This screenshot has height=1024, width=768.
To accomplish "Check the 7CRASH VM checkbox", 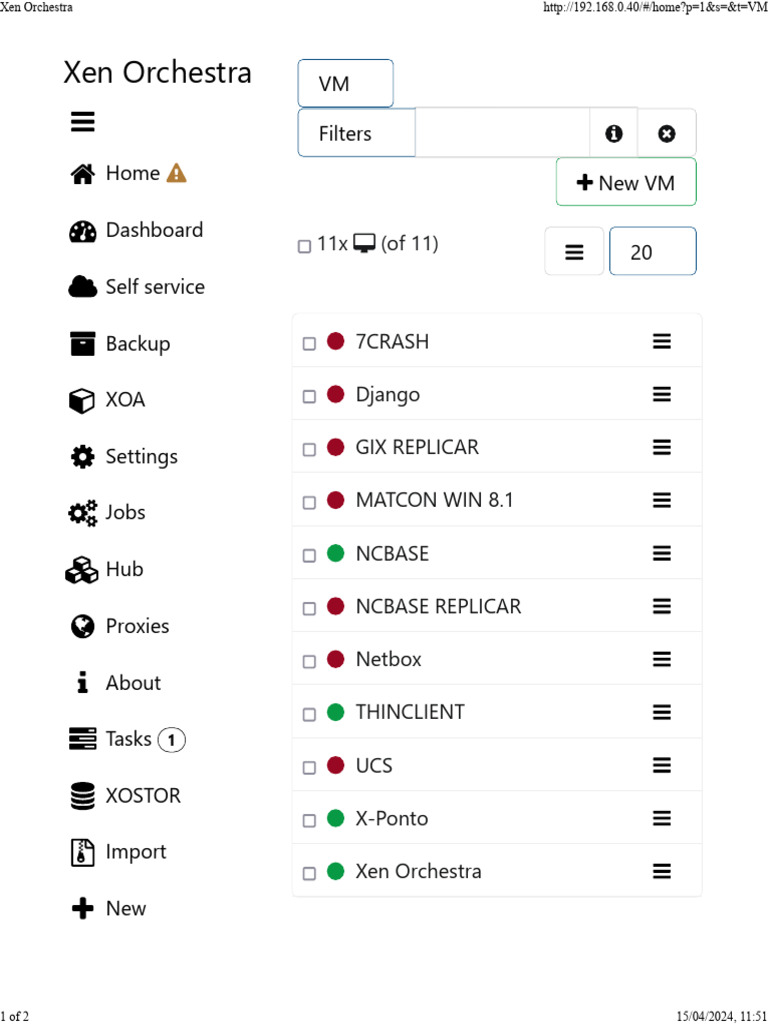I will pyautogui.click(x=309, y=344).
